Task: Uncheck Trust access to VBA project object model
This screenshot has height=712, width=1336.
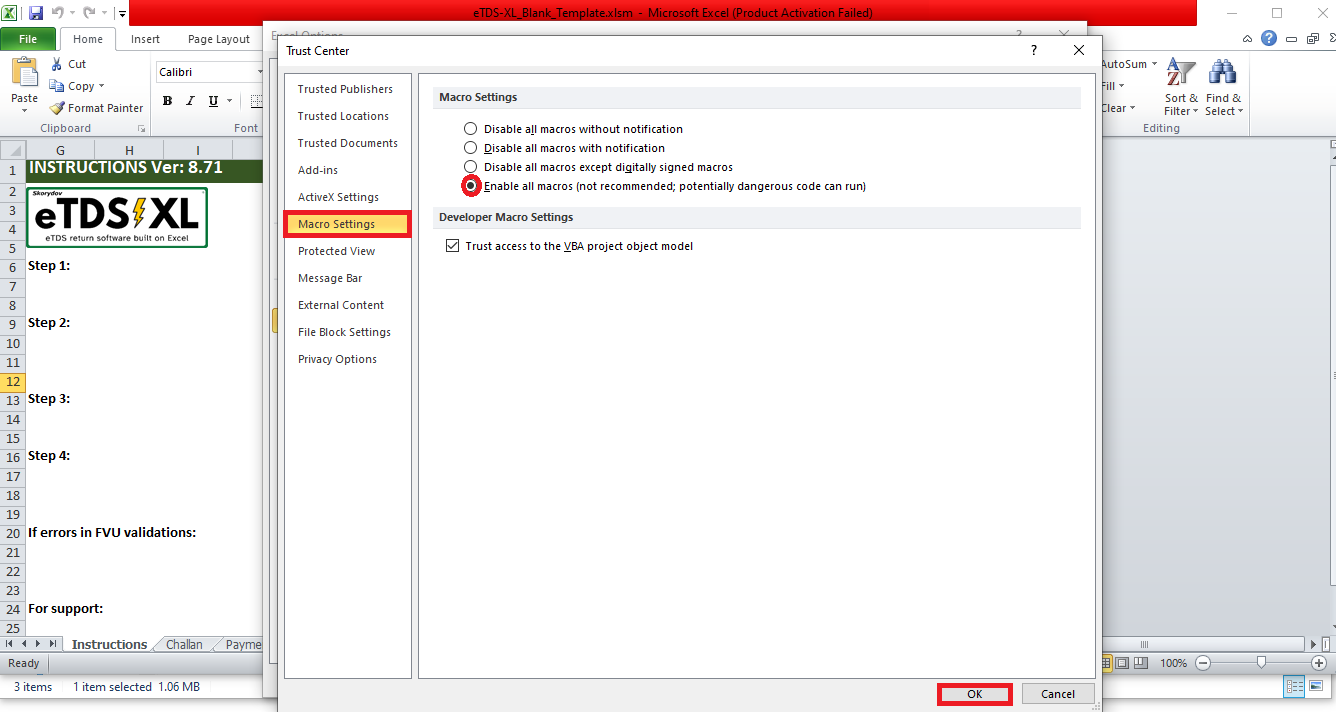Action: (452, 245)
